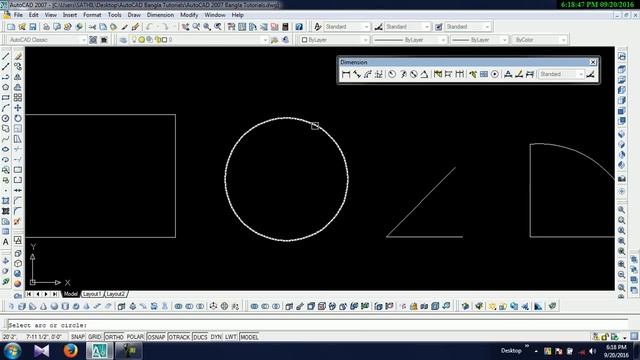Click Angular dimension icon in Dimension toolbar
Image resolution: width=640 pixels, height=360 pixels.
pyautogui.click(x=424, y=74)
